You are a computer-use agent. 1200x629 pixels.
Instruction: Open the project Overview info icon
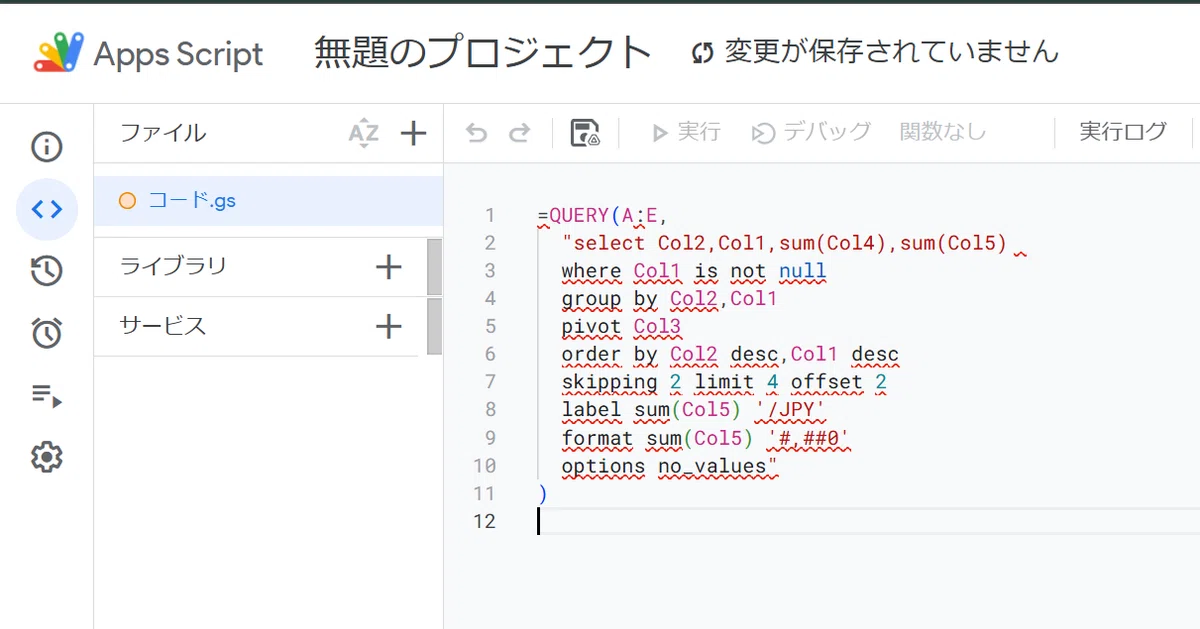point(46,148)
